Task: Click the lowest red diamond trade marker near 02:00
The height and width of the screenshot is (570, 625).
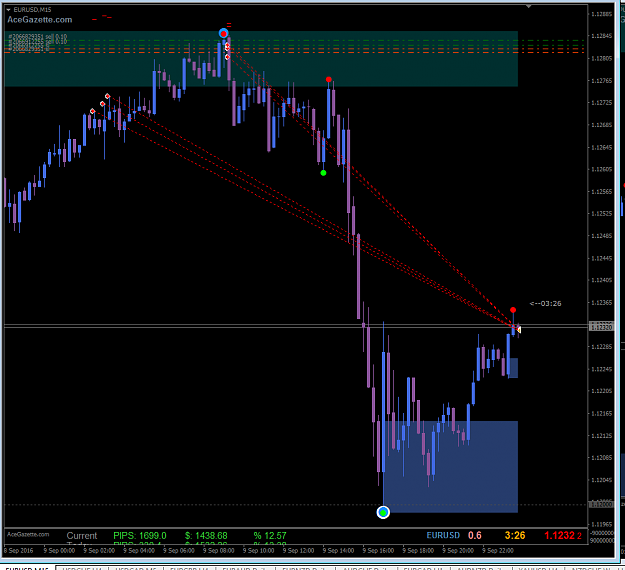Action: click(x=92, y=111)
